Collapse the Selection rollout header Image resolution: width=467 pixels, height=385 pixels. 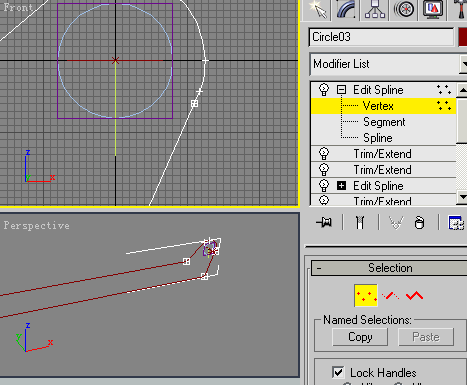(389, 268)
